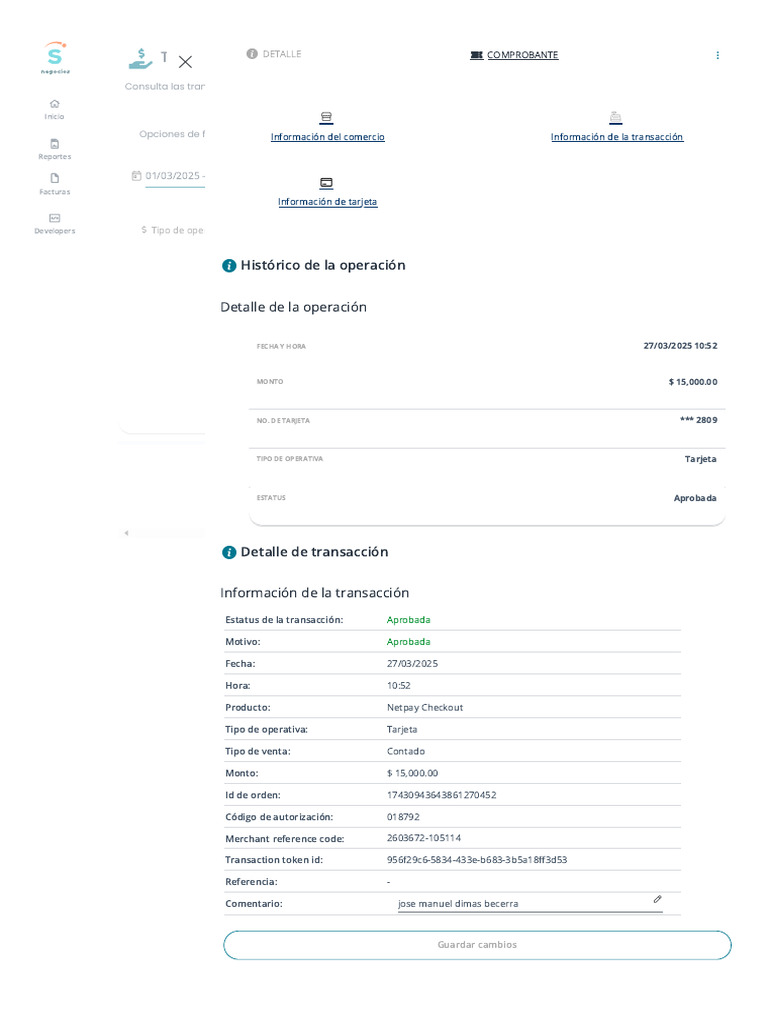Click the Netpay Checkout product value
This screenshot has width=768, height=1024.
pyautogui.click(x=424, y=707)
